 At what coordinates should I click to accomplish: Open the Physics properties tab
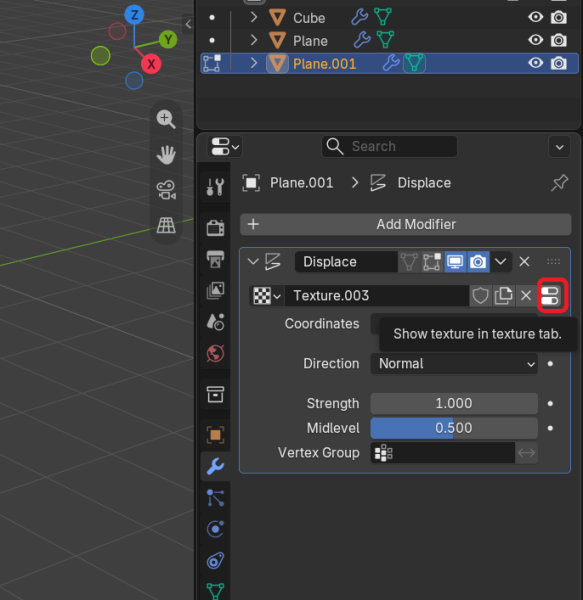tap(215, 529)
